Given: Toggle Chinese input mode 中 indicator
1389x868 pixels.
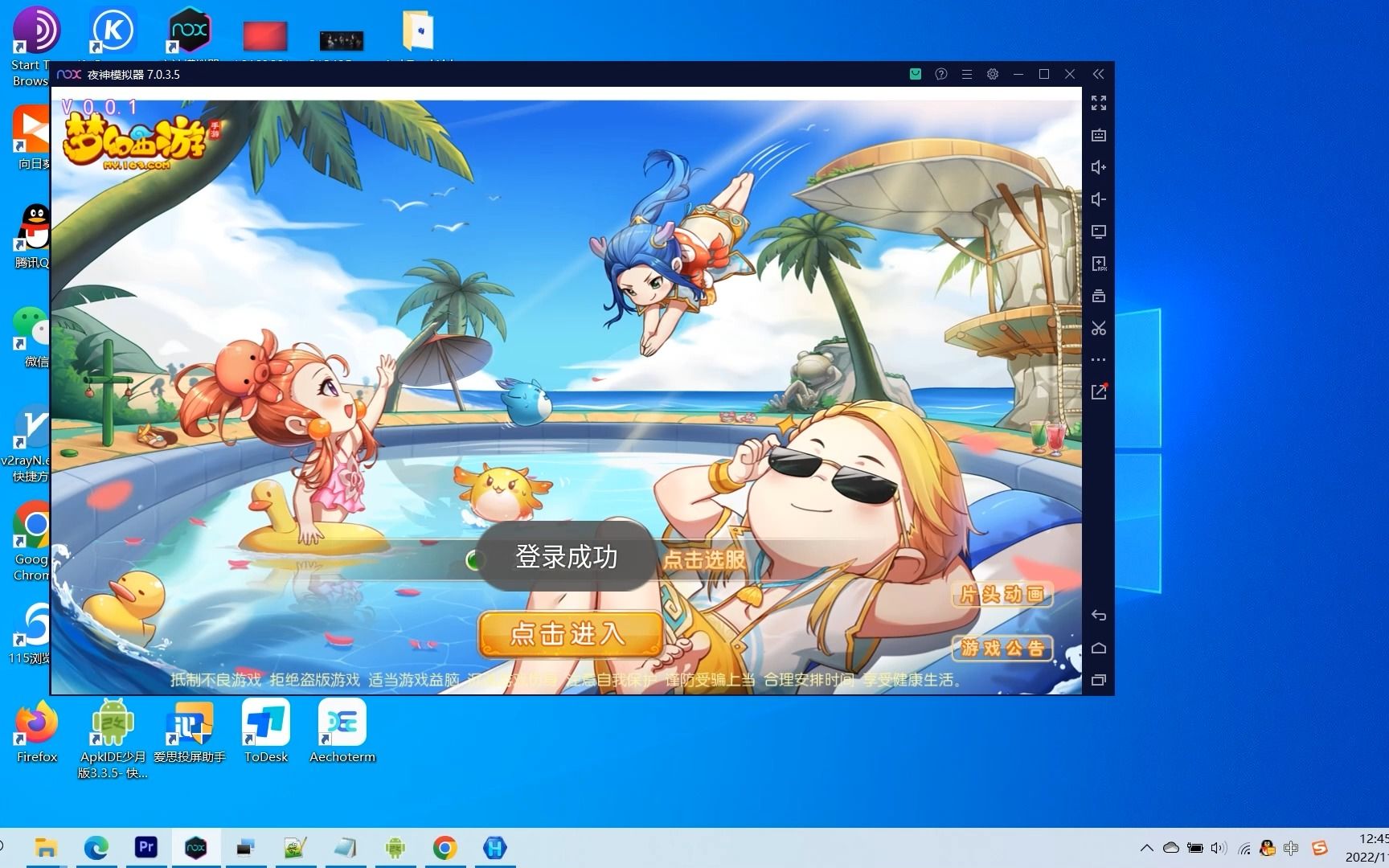Looking at the screenshot, I should [1292, 848].
